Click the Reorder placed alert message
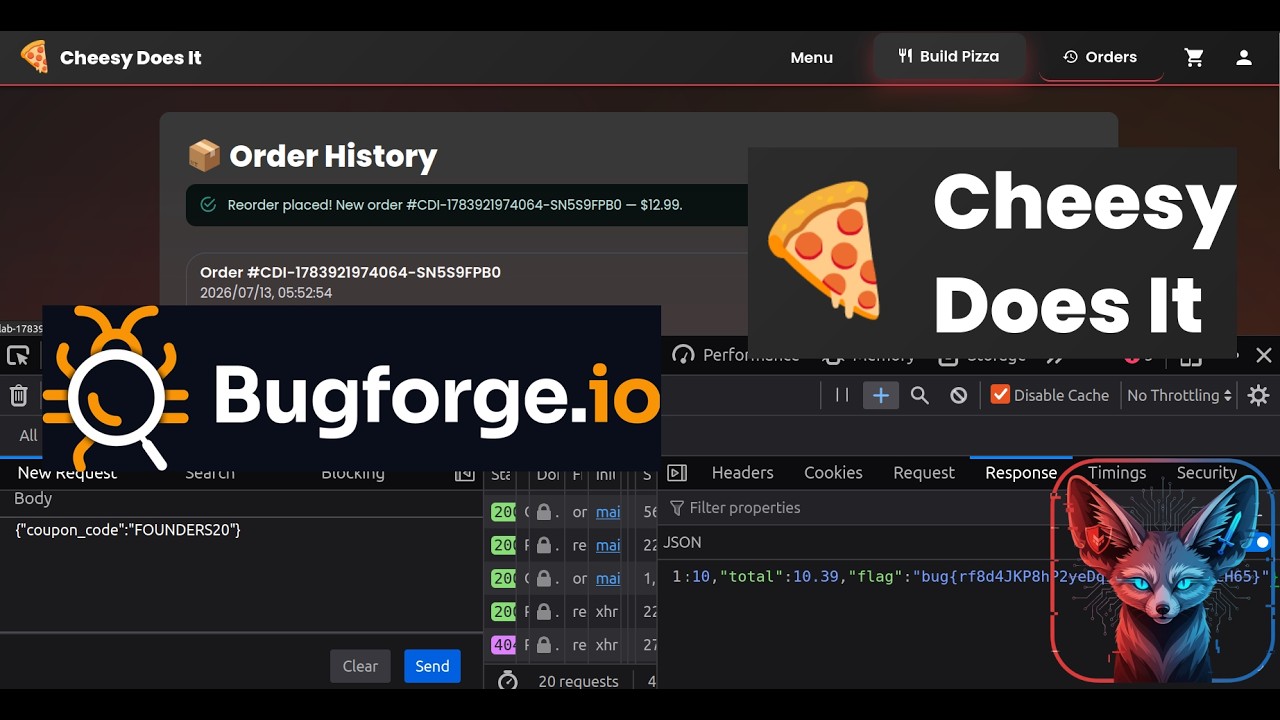Image resolution: width=1280 pixels, height=720 pixels. [x=455, y=204]
